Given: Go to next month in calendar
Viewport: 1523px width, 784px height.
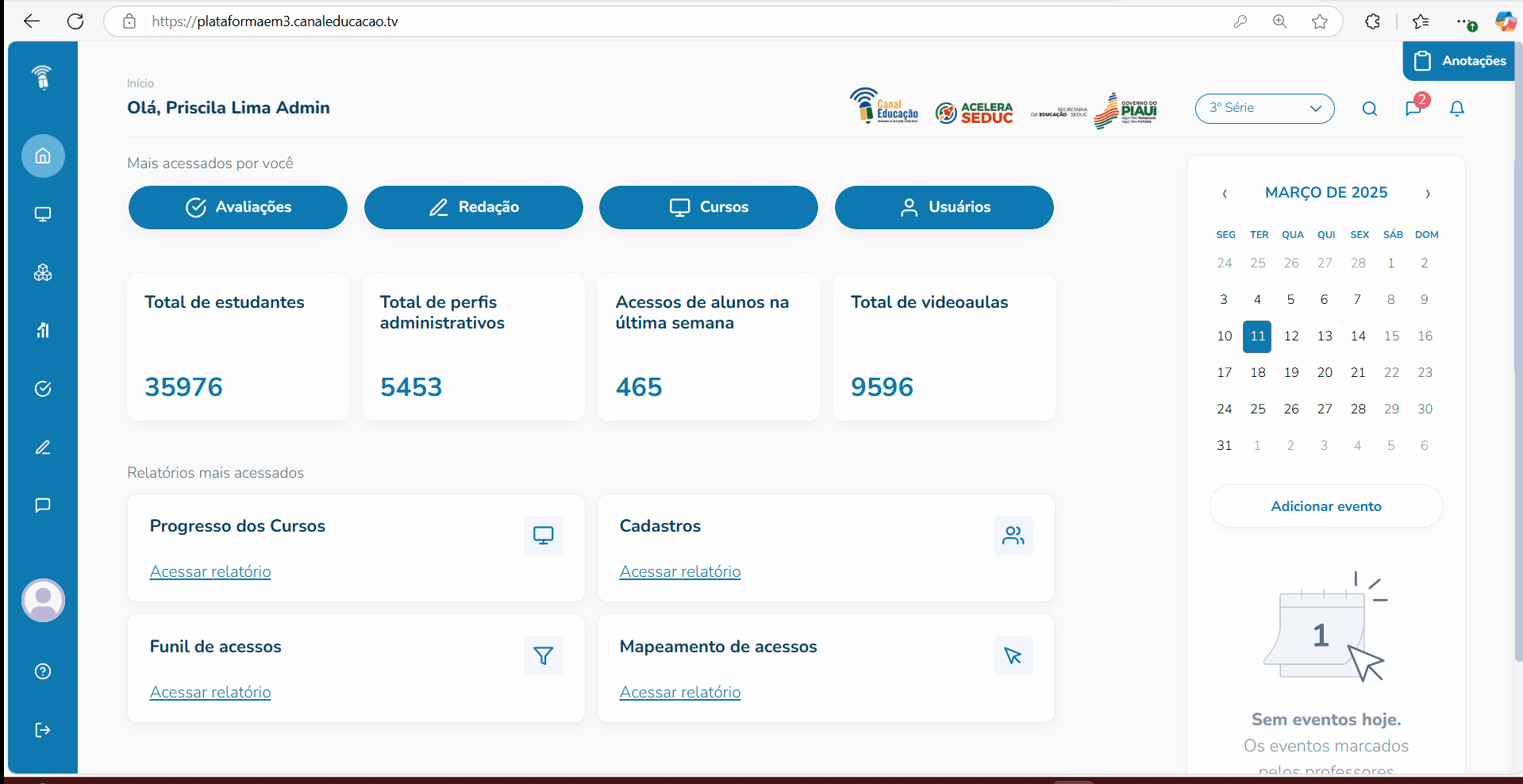Looking at the screenshot, I should tap(1427, 194).
